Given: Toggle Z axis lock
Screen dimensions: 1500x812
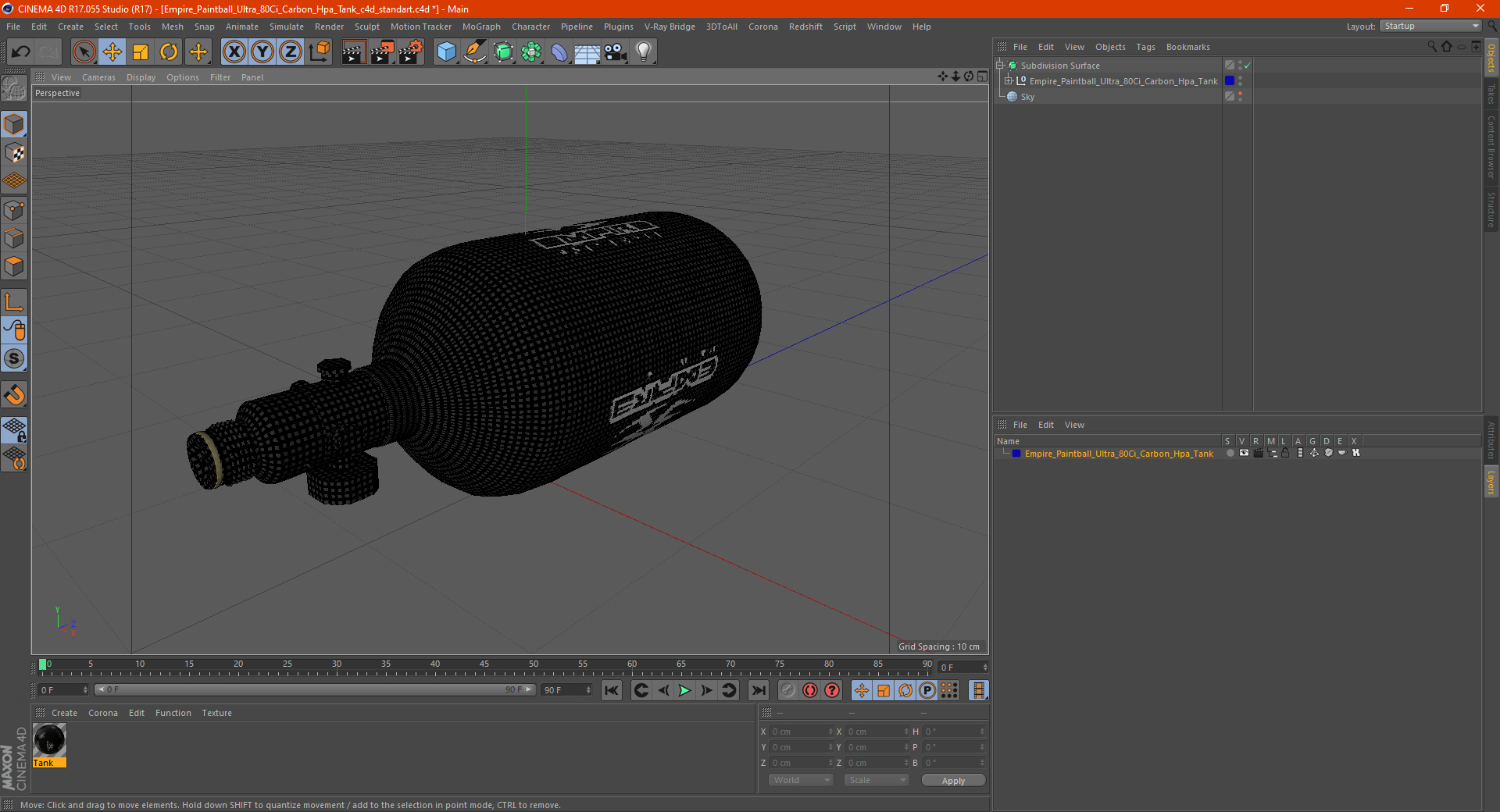Looking at the screenshot, I should click(x=291, y=52).
